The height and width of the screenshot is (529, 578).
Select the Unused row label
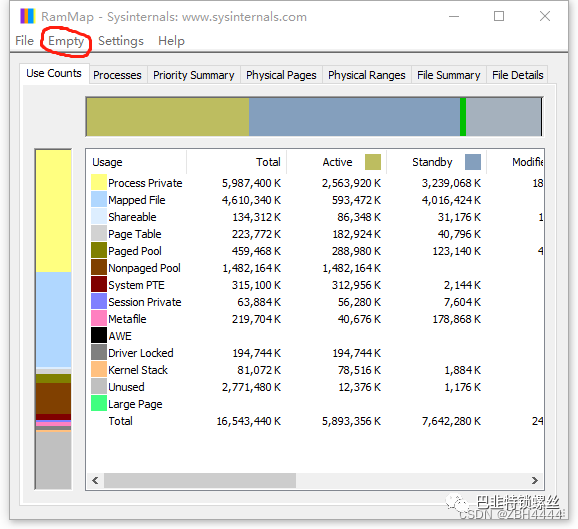[126, 387]
